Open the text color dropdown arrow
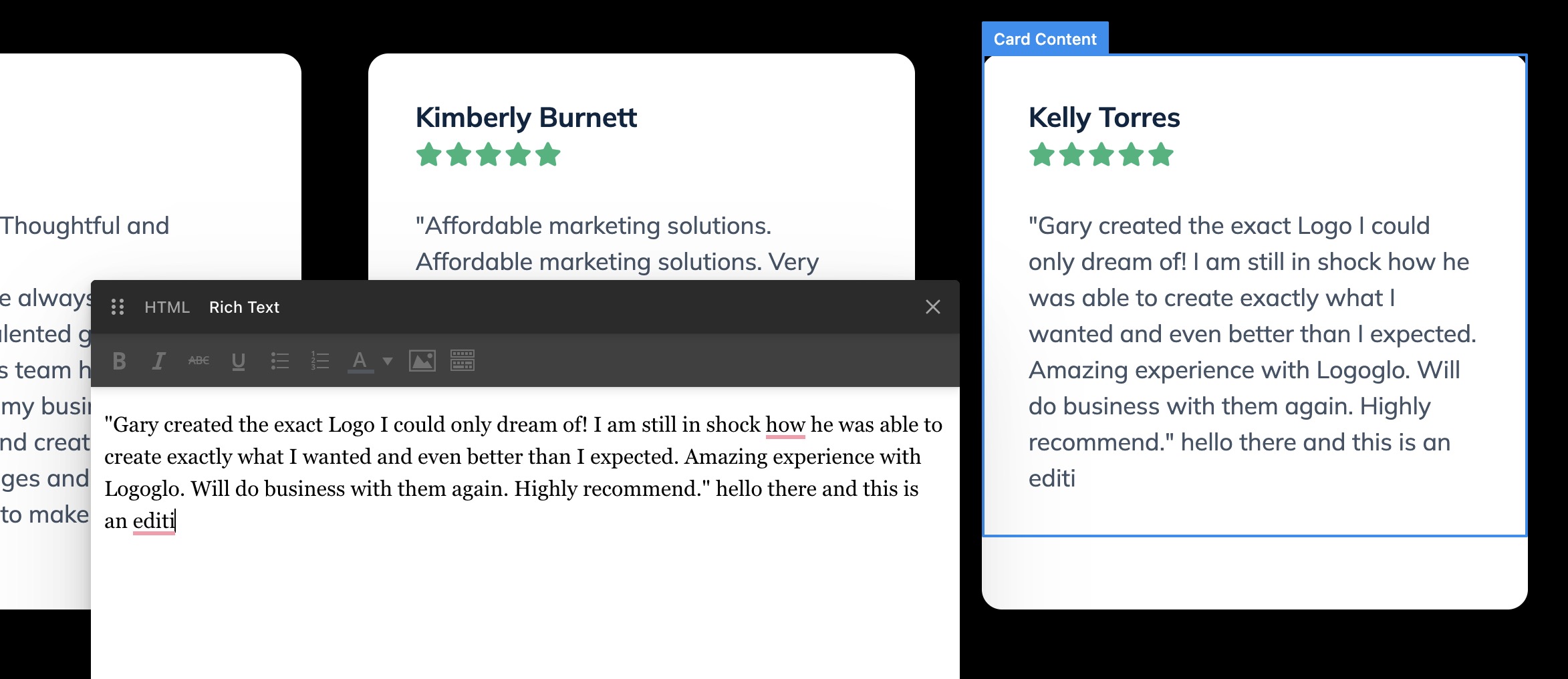 (x=387, y=362)
